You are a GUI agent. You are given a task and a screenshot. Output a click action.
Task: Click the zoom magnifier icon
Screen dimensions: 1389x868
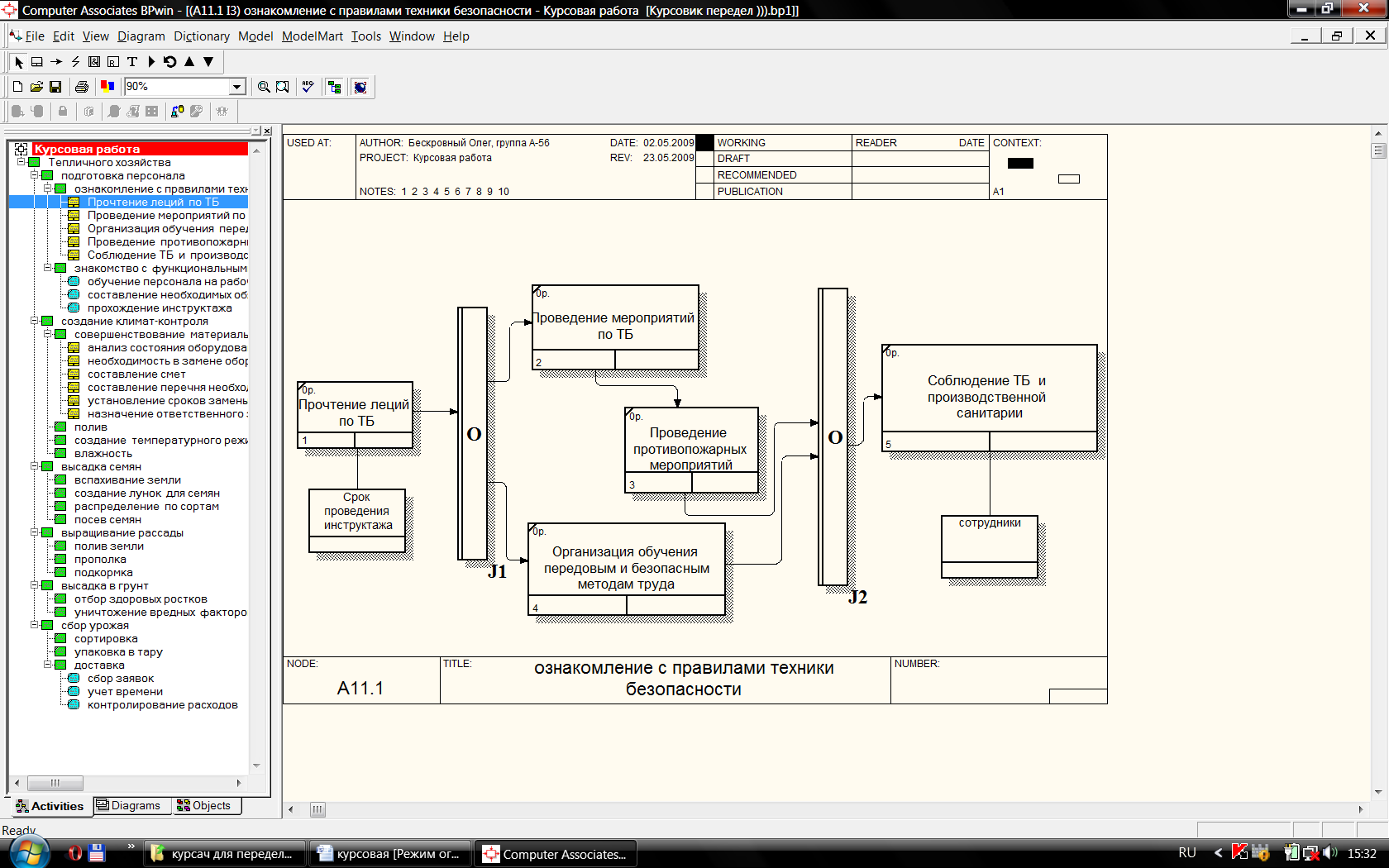(x=264, y=87)
